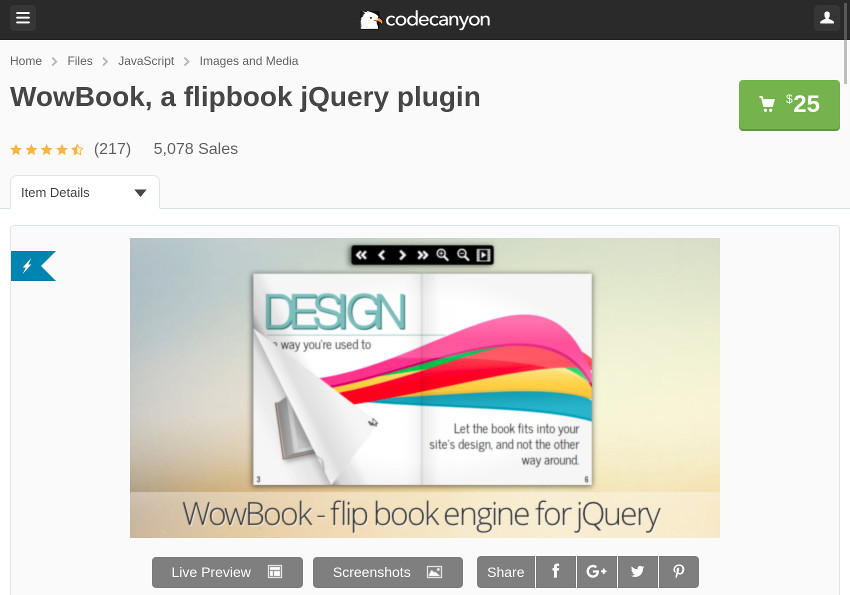Go to Home breadcrumb
Viewport: 850px width, 595px height.
pos(26,61)
